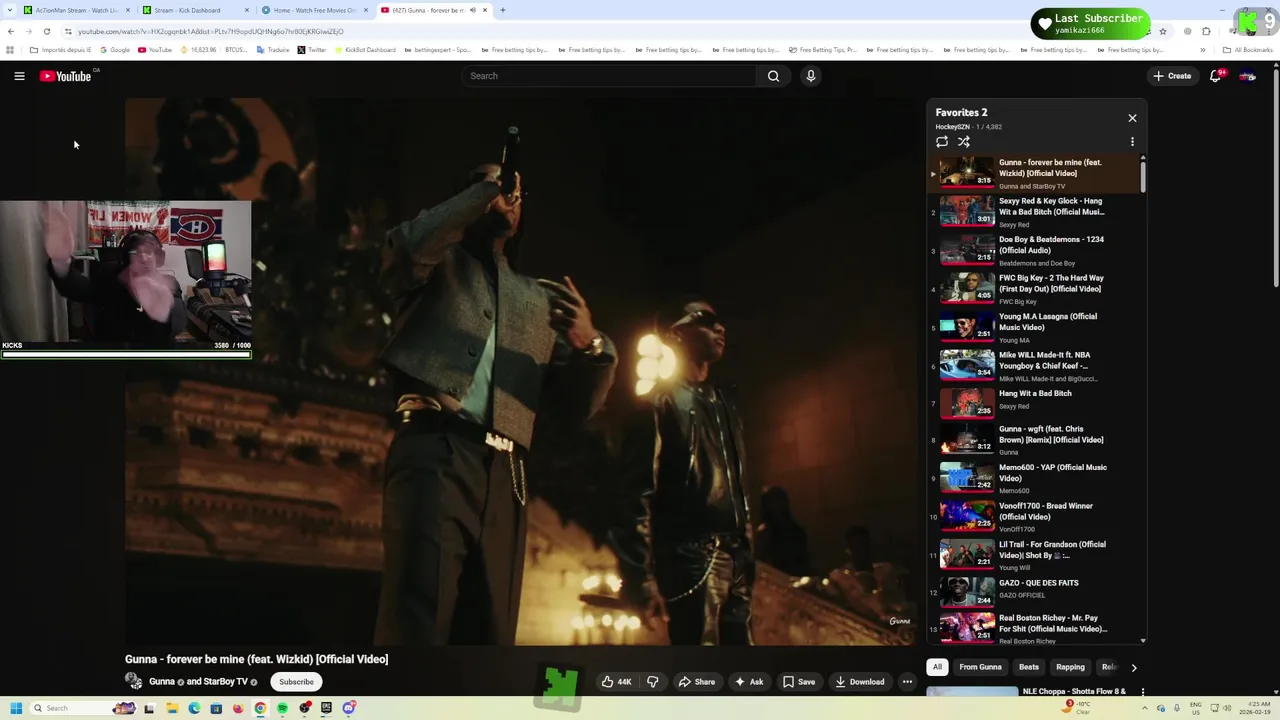The width and height of the screenshot is (1280, 720).
Task: Open playlist more options menu
Action: 1132,142
